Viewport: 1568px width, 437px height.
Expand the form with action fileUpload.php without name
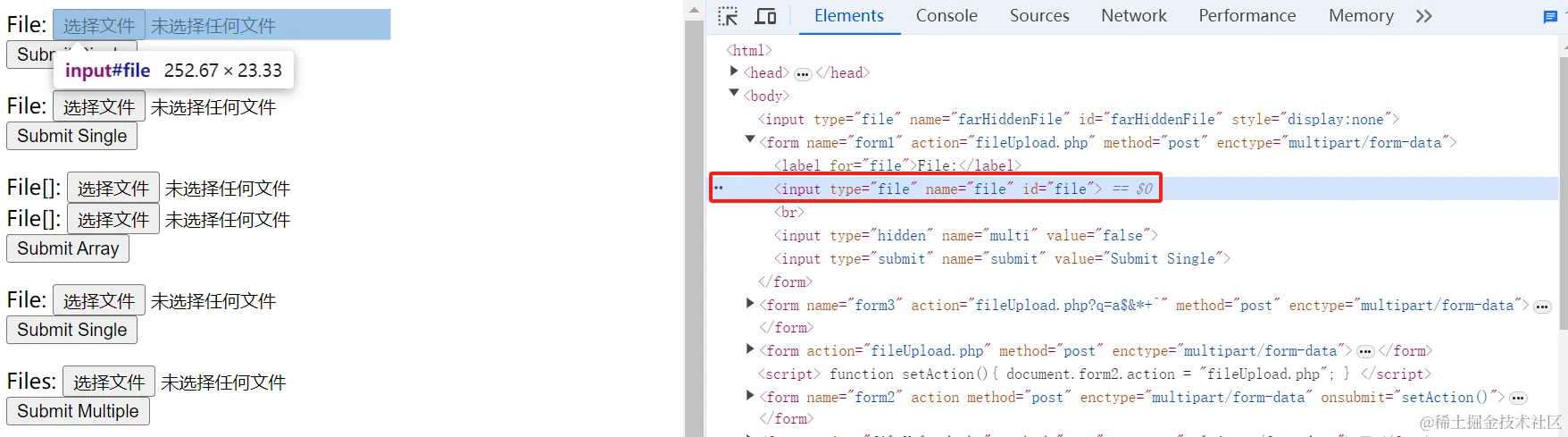pyautogui.click(x=750, y=349)
